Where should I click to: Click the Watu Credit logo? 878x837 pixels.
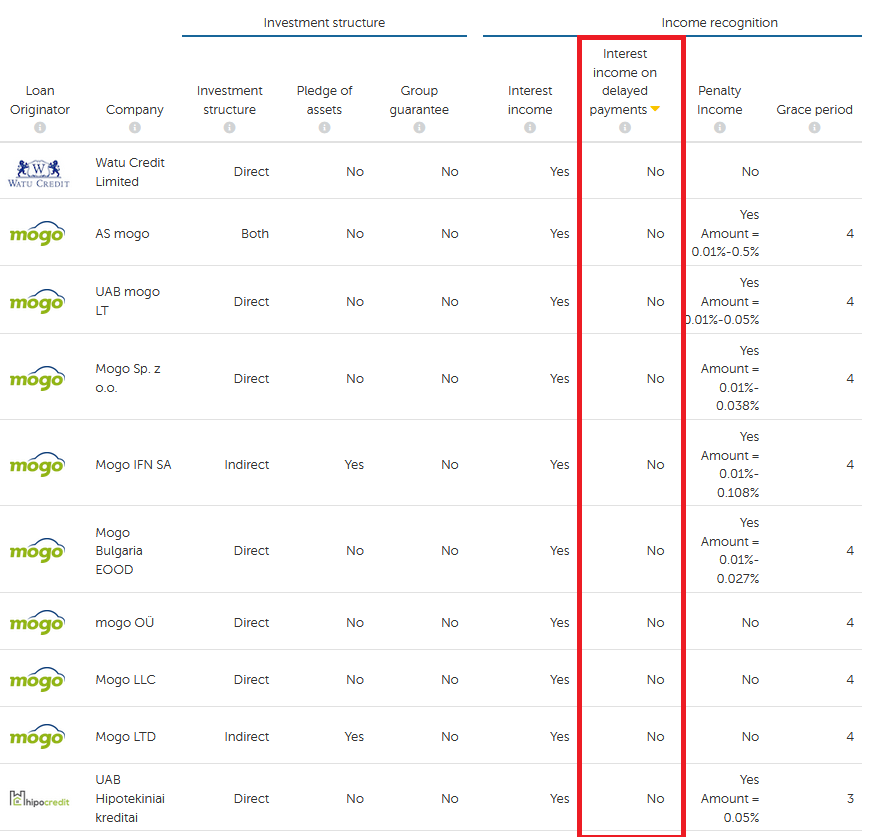click(x=39, y=172)
